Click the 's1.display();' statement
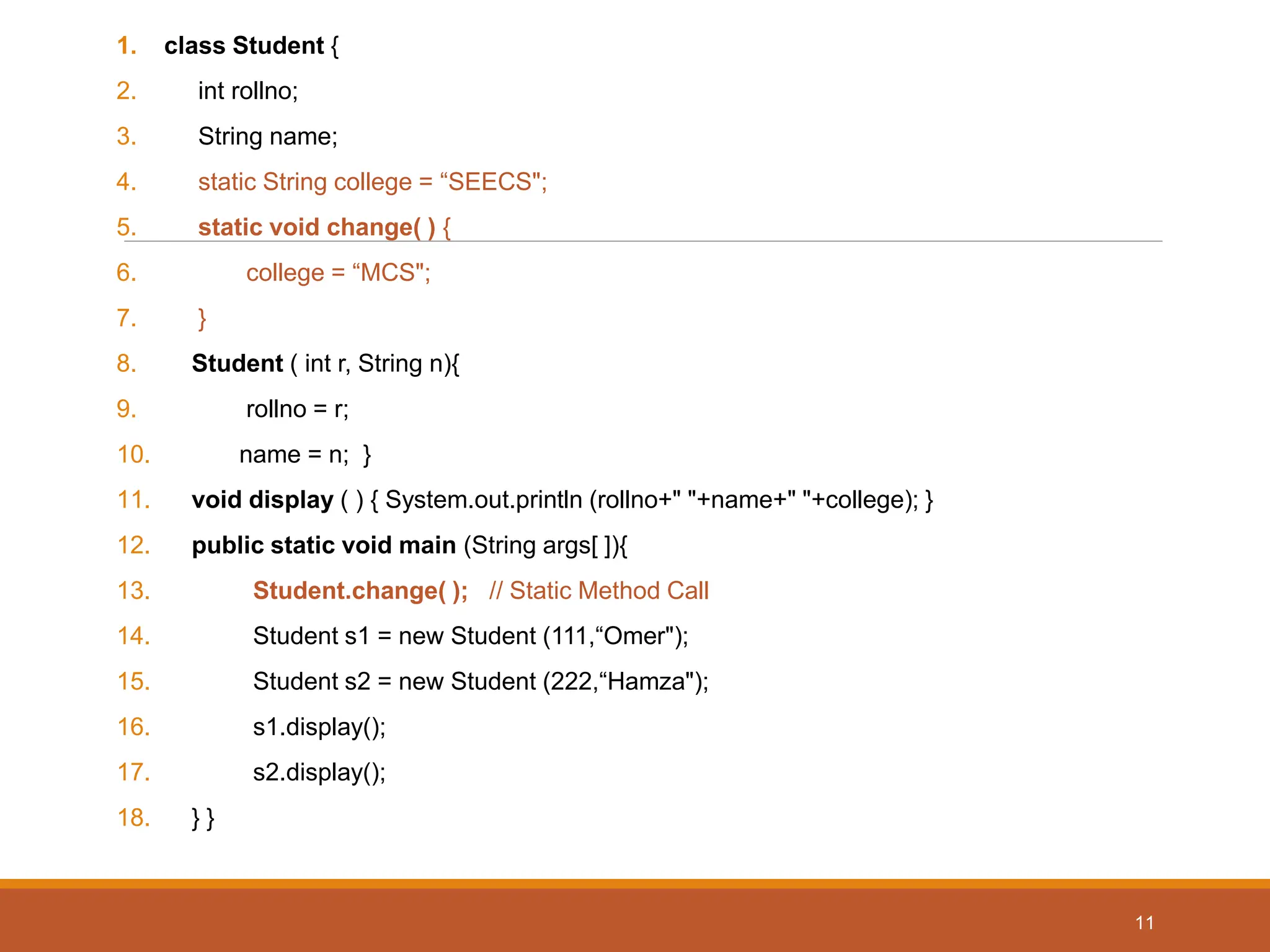 [319, 727]
